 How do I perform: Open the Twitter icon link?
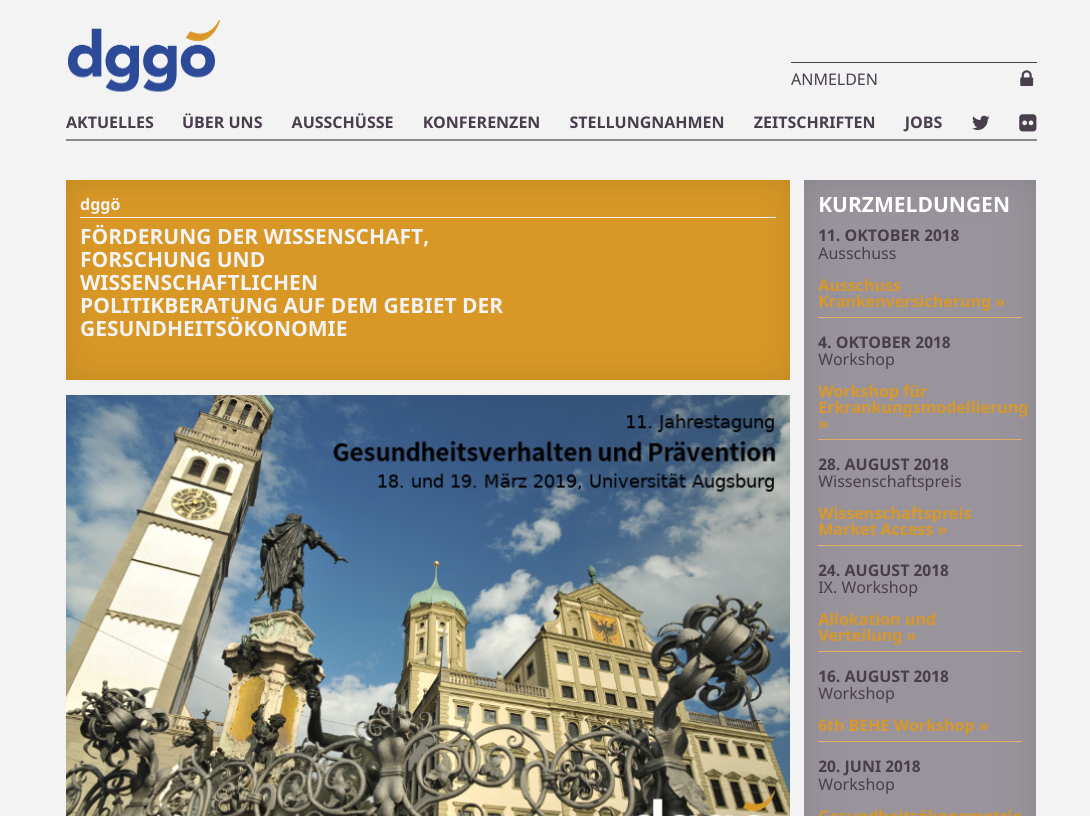coord(980,123)
